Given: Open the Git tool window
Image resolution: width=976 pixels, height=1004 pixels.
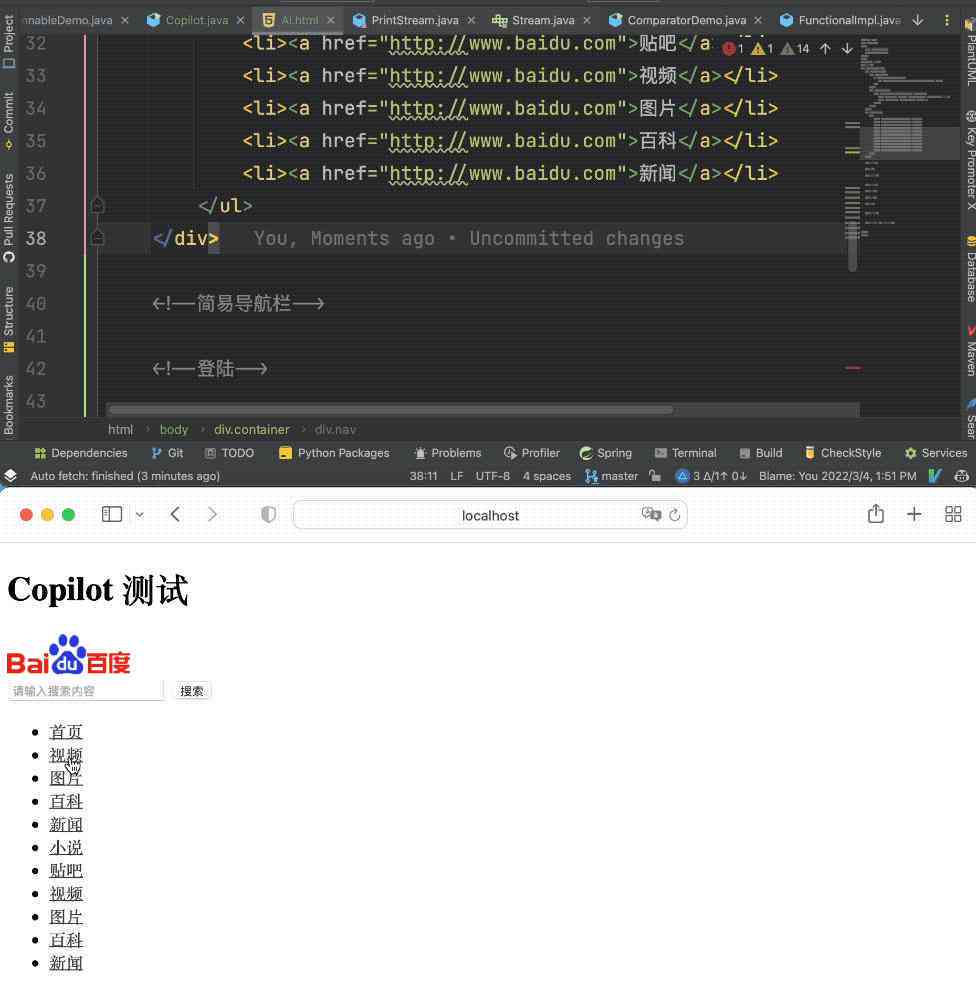Looking at the screenshot, I should [167, 453].
